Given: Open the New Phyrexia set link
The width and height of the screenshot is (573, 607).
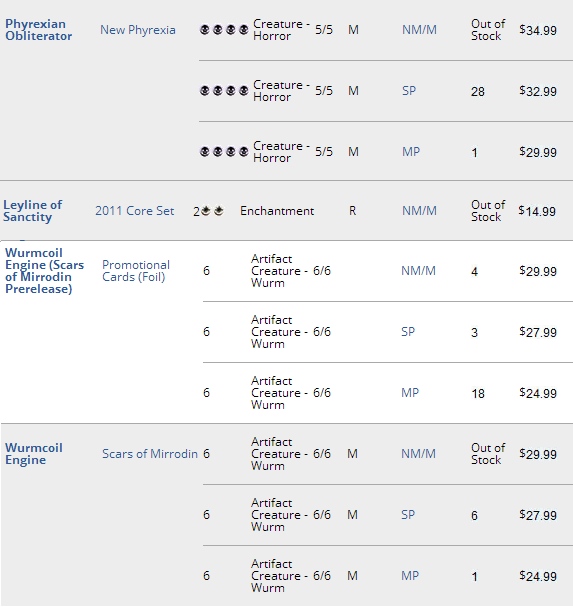Looking at the screenshot, I should [138, 30].
